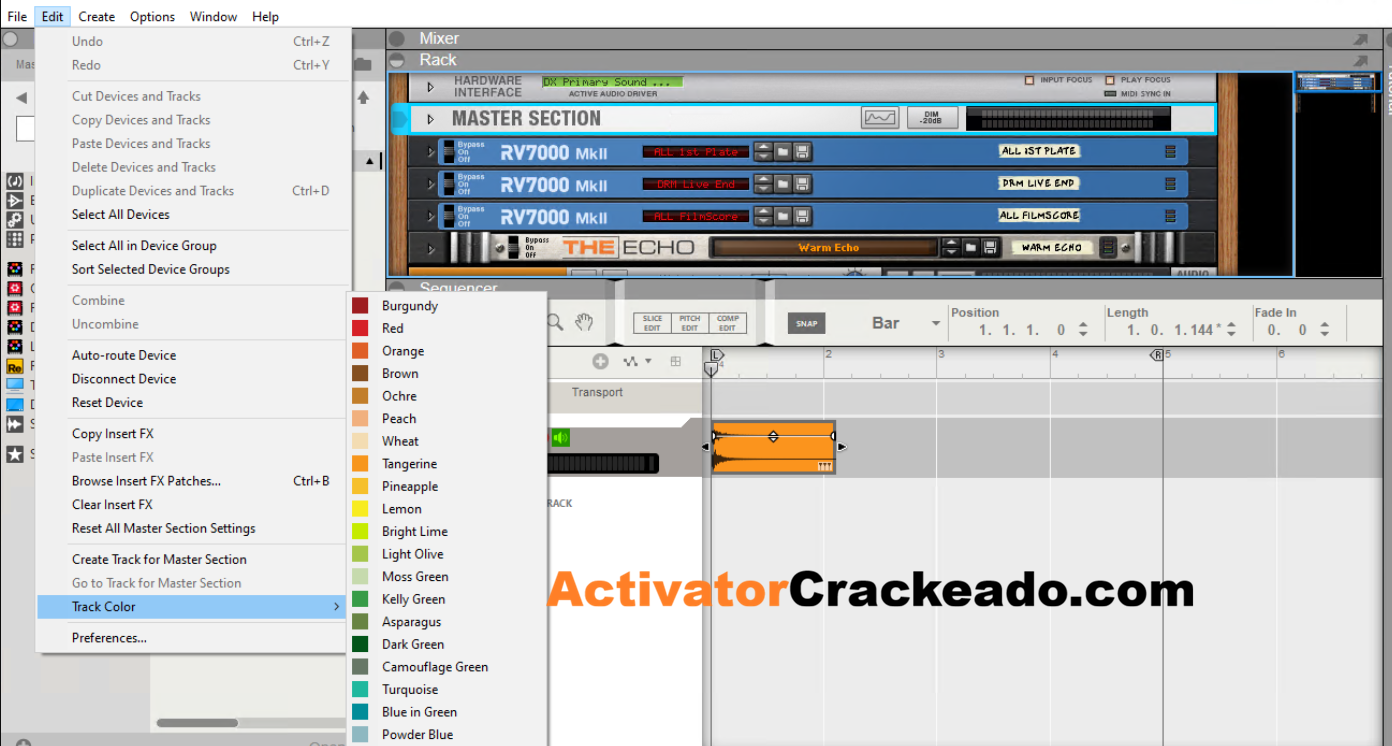Enable the Input Focus checkbox

(1030, 80)
